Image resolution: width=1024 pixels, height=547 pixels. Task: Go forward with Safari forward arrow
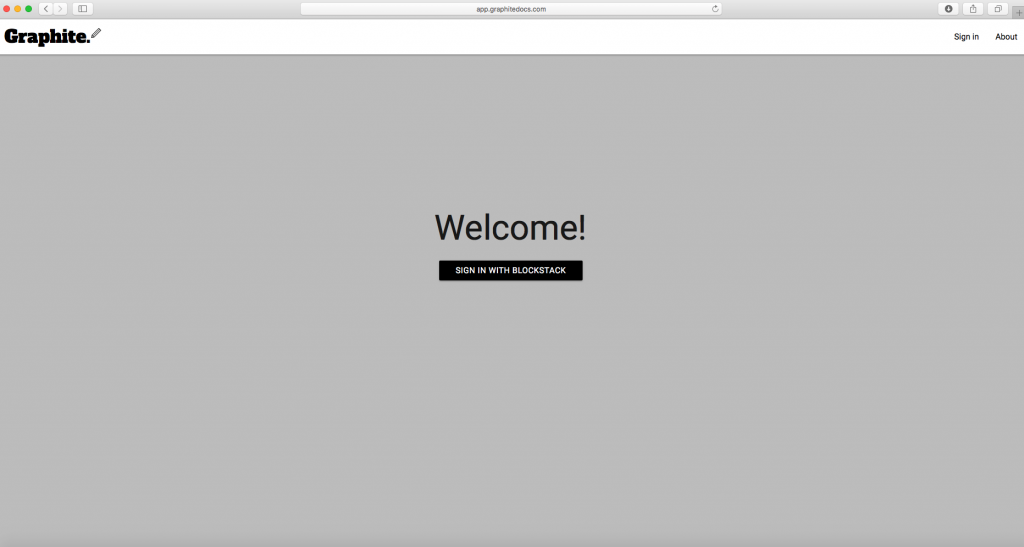(60, 8)
